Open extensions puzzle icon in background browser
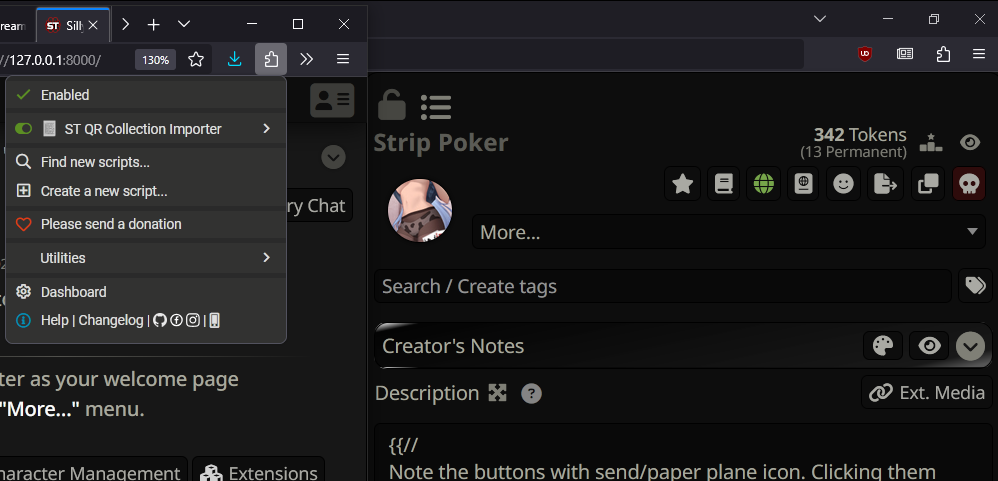 tap(943, 54)
